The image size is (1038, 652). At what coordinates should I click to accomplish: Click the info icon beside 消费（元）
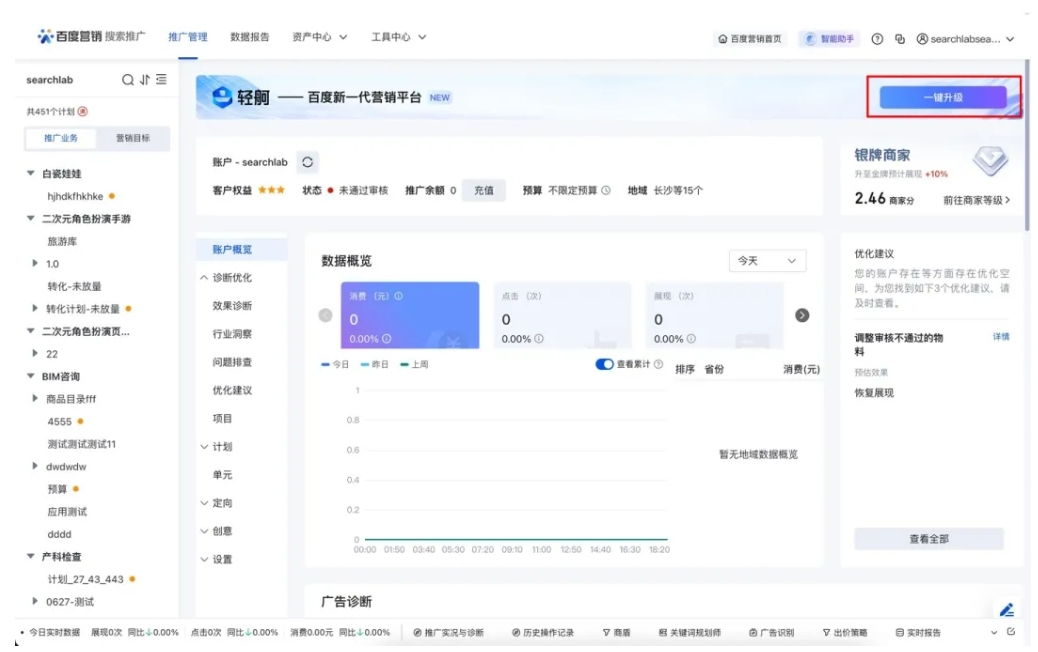399,296
